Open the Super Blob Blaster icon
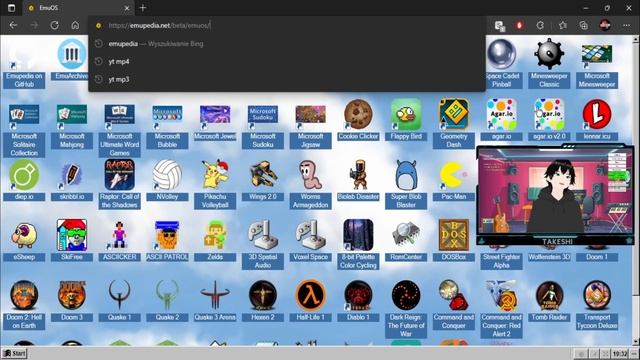Screen dimensions: 640x360 pos(406,184)
